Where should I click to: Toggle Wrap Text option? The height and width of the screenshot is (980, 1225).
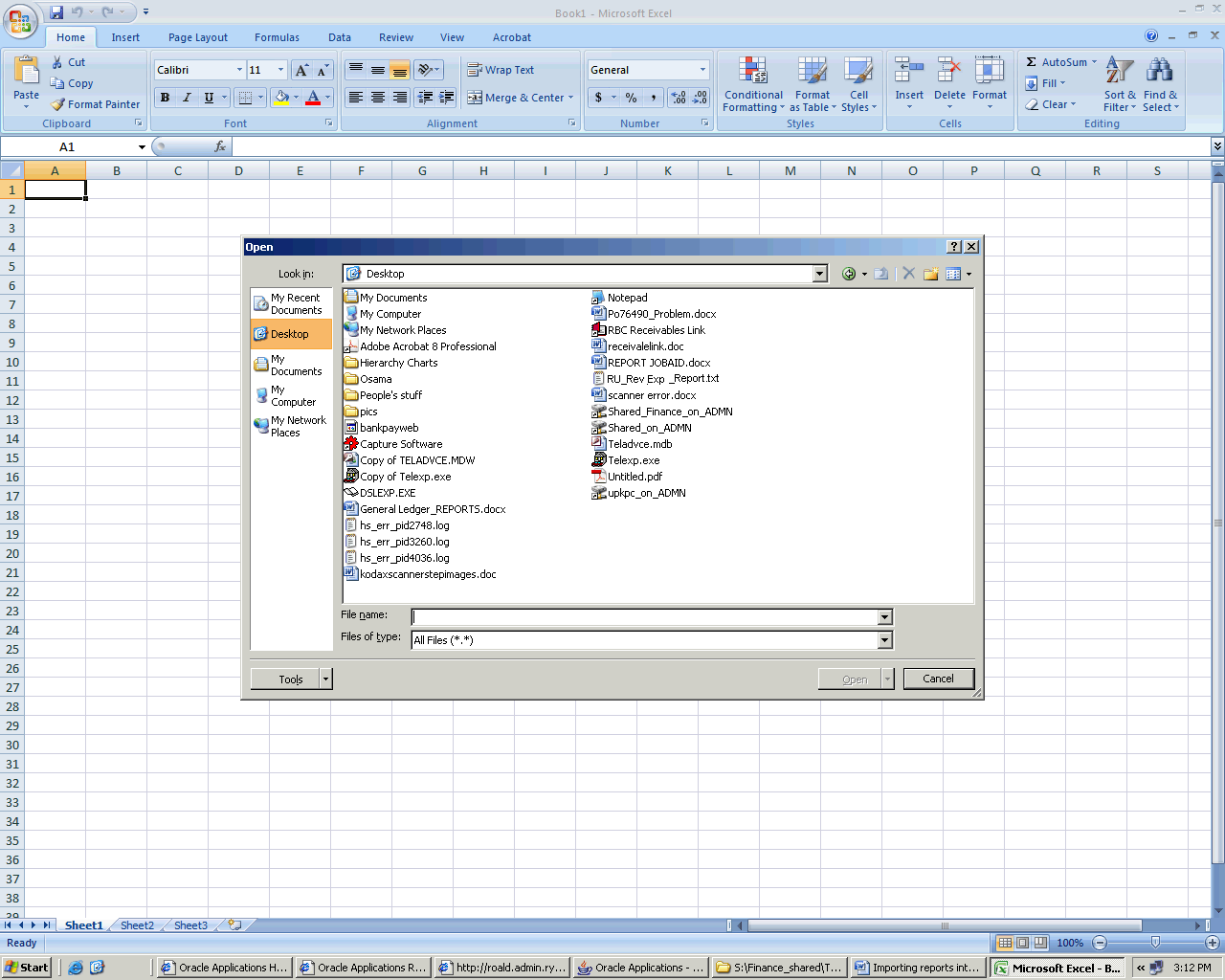pyautogui.click(x=501, y=70)
